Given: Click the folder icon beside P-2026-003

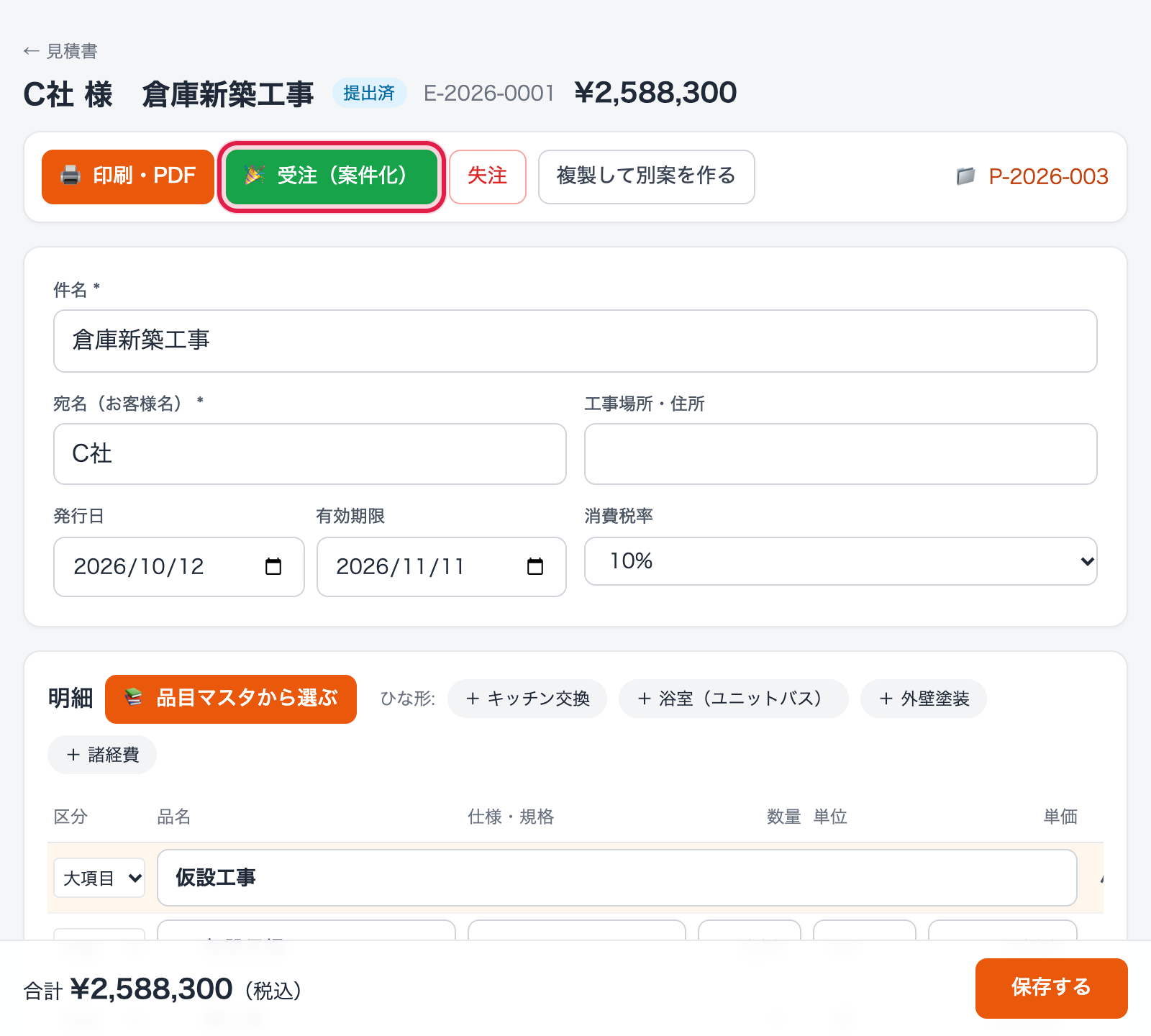Looking at the screenshot, I should pyautogui.click(x=965, y=176).
